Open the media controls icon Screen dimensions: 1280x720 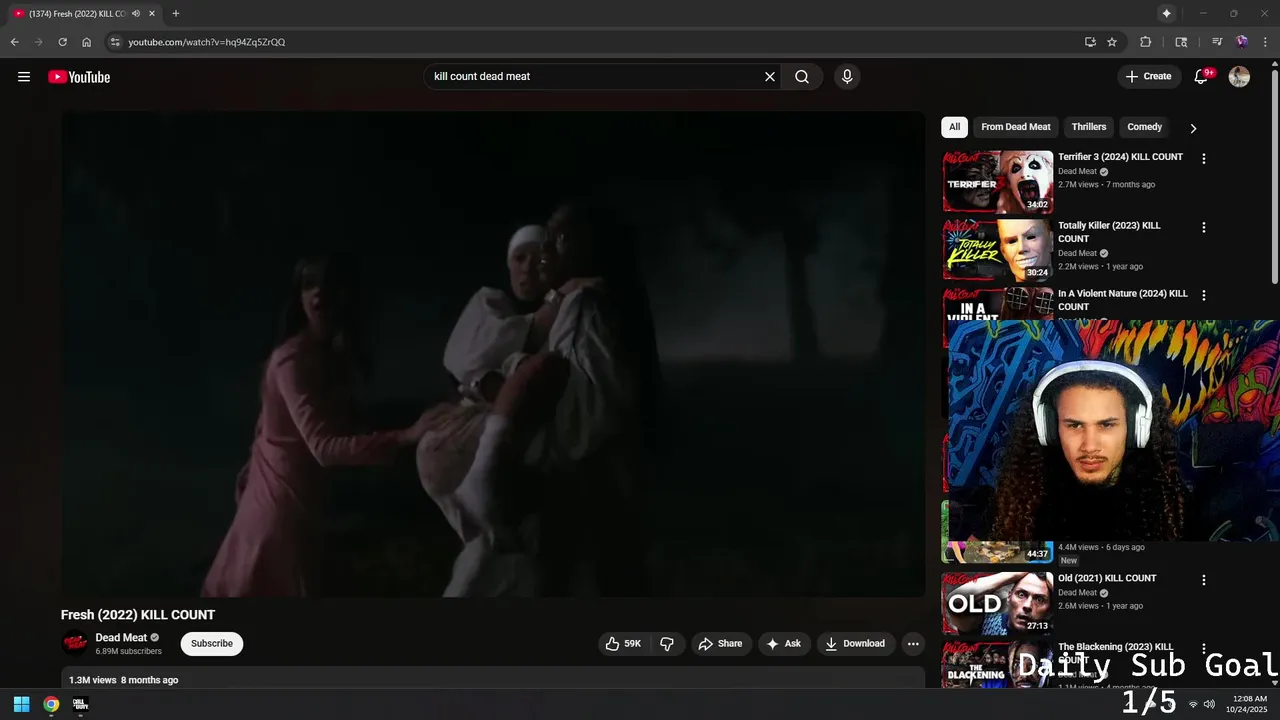(x=1217, y=42)
